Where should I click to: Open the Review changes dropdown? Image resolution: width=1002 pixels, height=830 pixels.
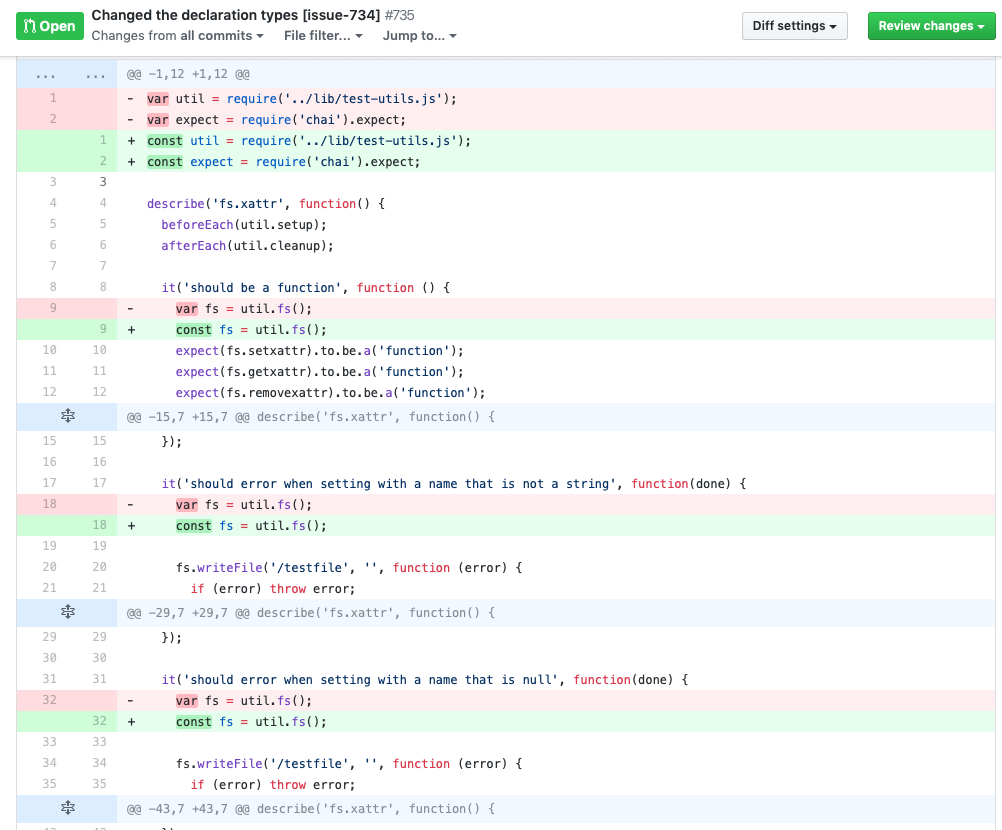click(x=931, y=26)
